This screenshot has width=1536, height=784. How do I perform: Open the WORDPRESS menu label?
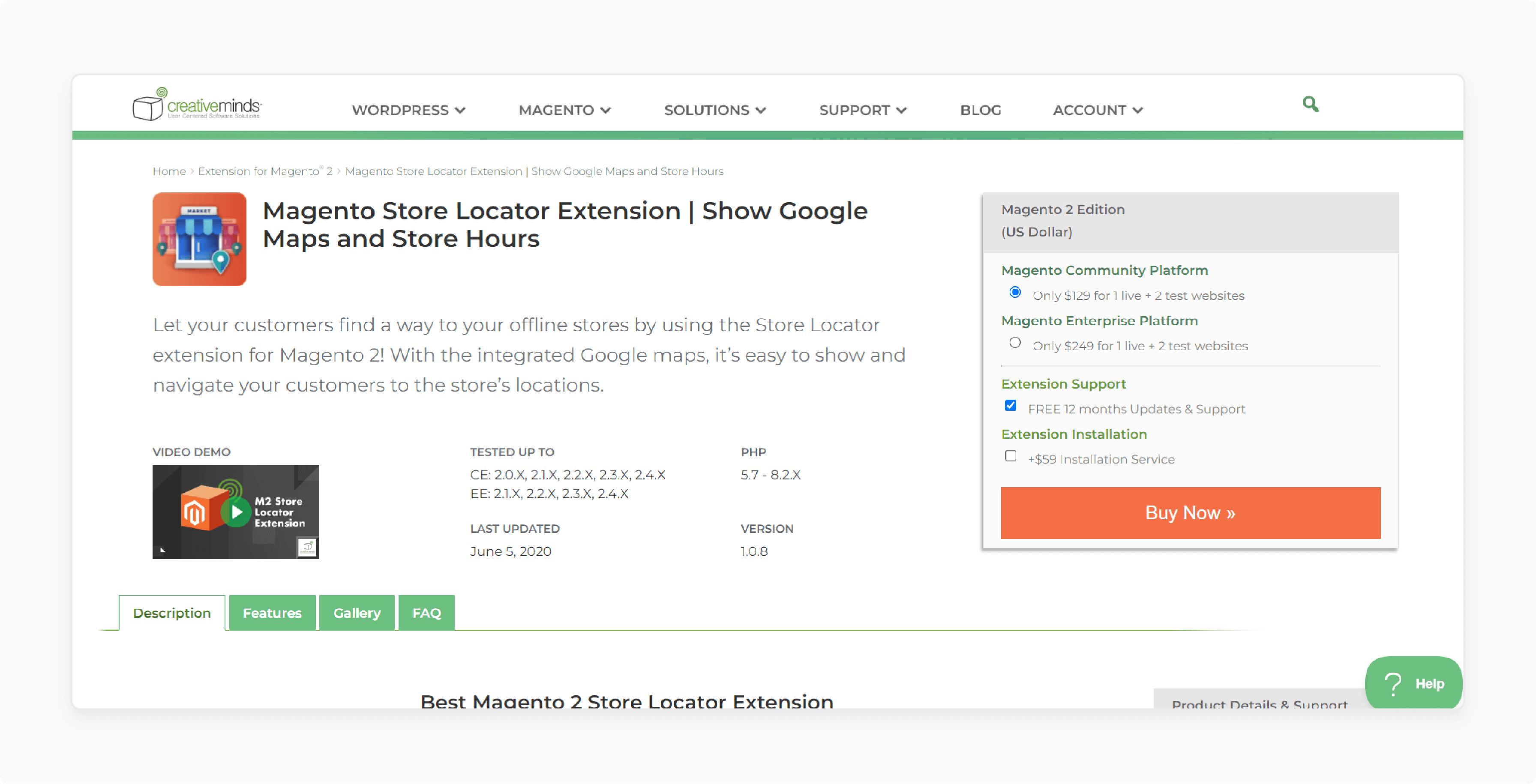pos(400,110)
